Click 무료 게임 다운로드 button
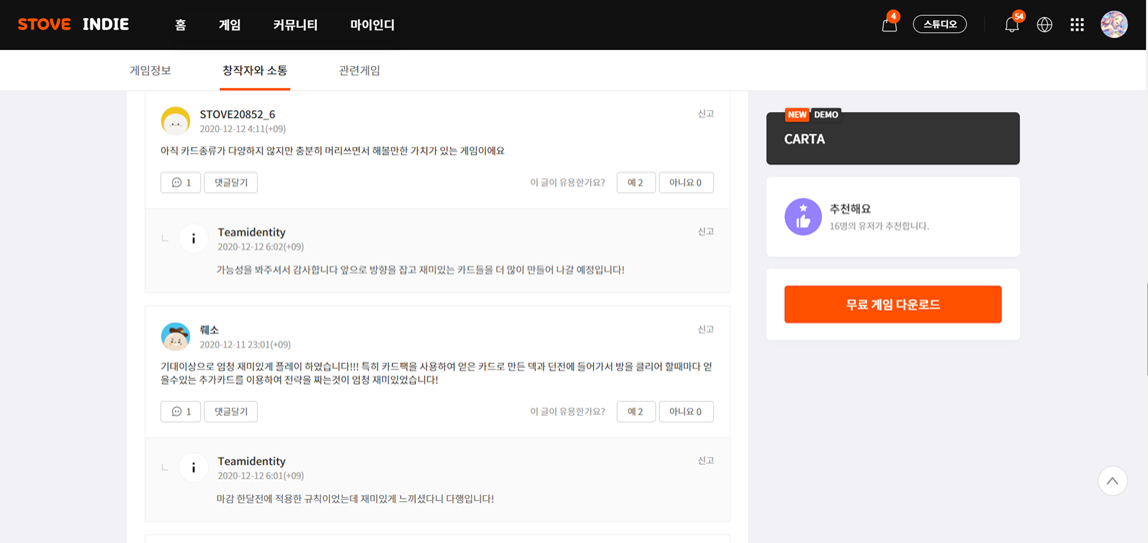The image size is (1148, 543). coord(892,304)
